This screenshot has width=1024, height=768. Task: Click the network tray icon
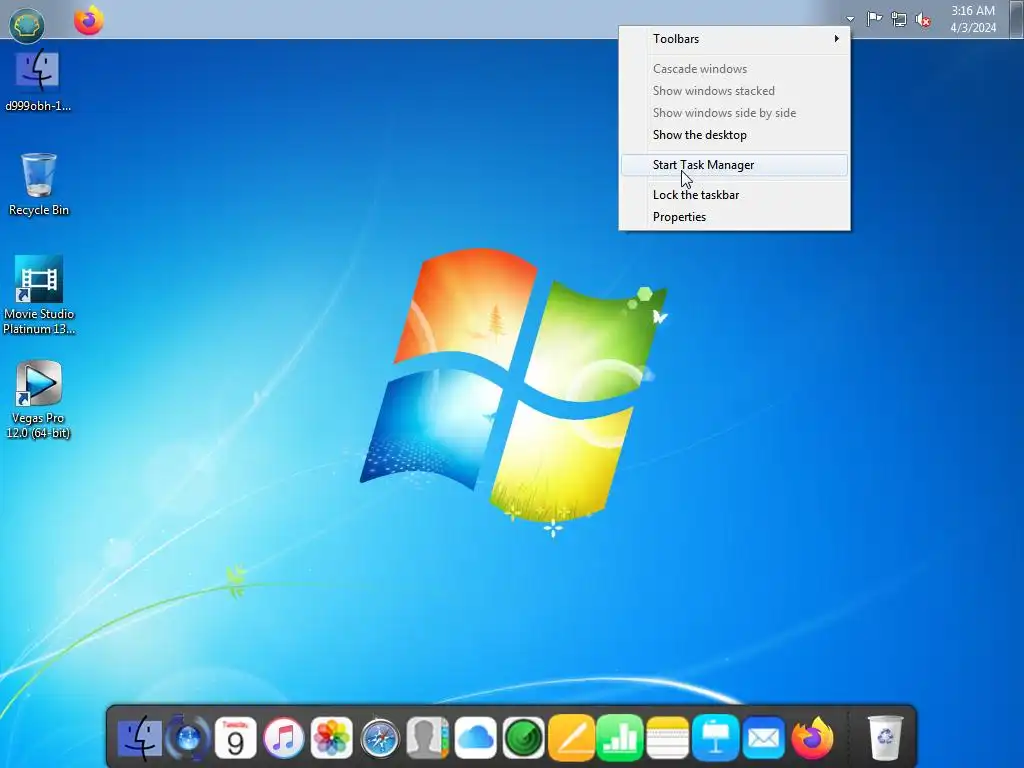(x=899, y=20)
